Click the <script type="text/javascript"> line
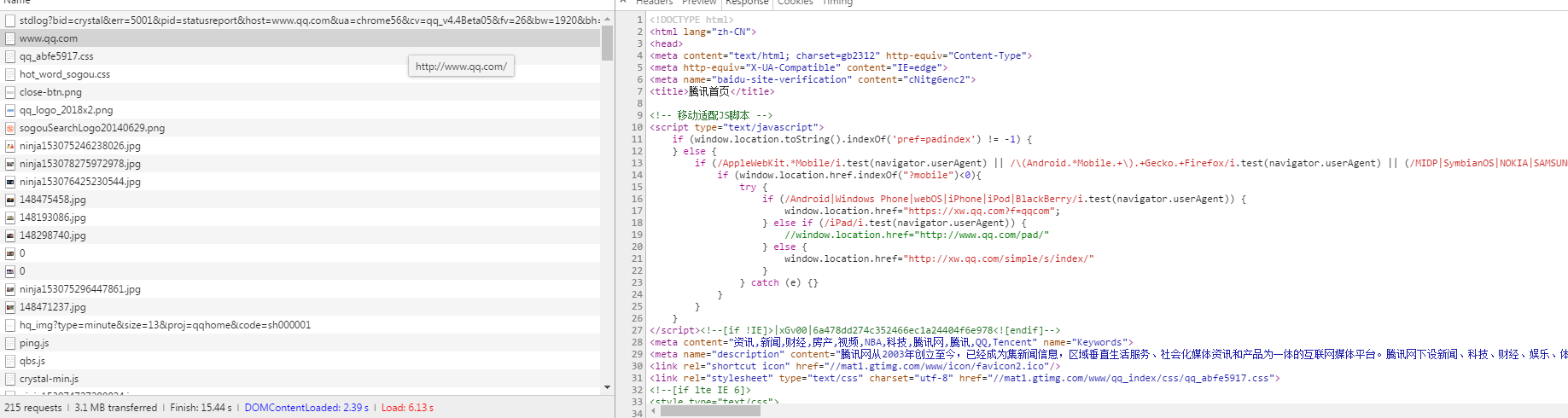 (737, 127)
